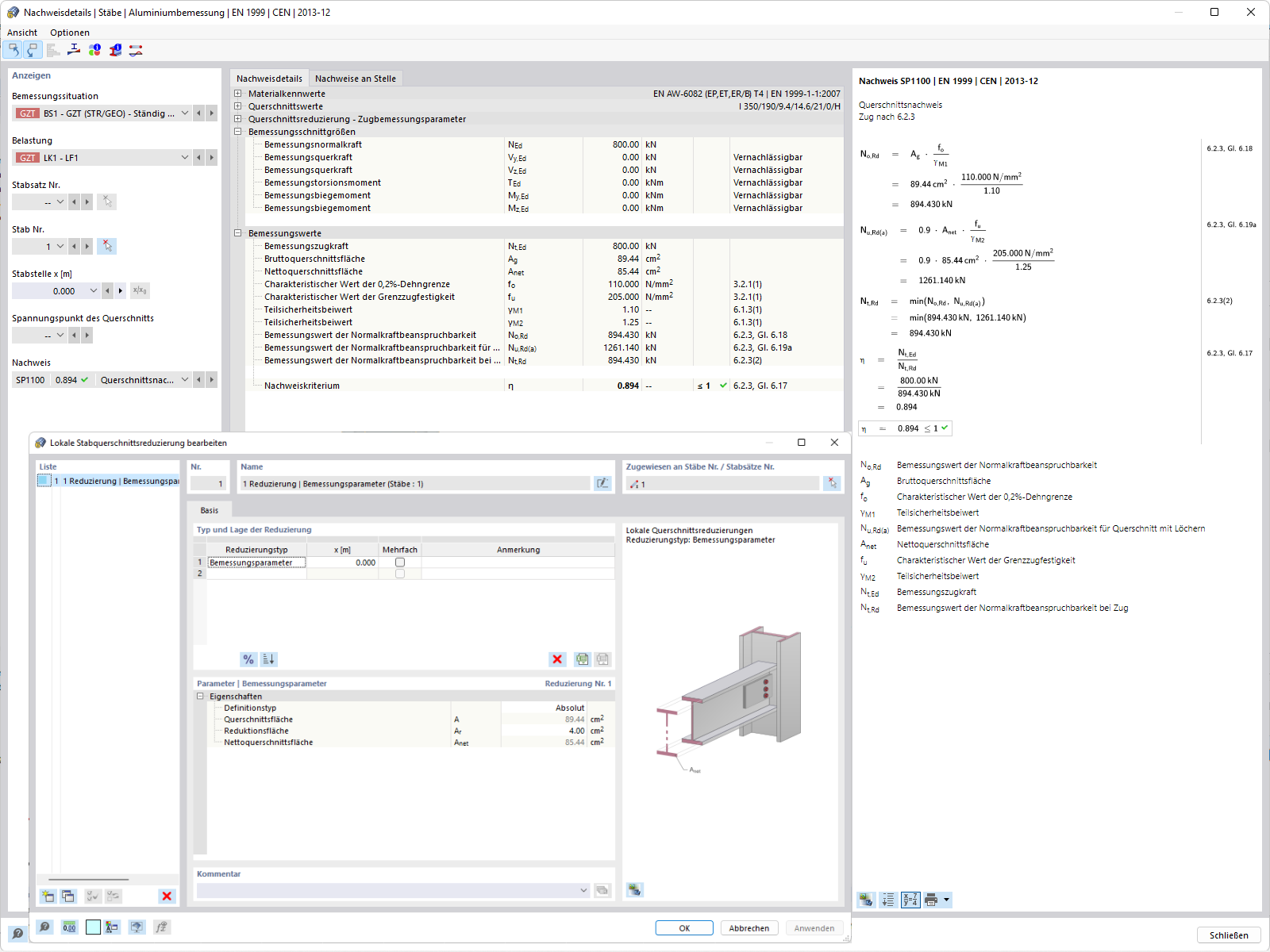Go to next Bemessungssituation with right arrow
Screen dimensions: 1270x952
click(x=212, y=113)
